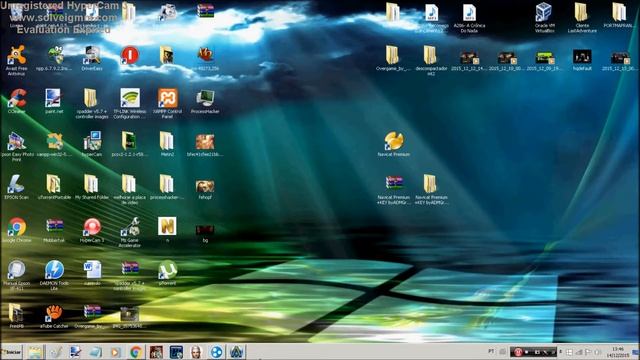Select Navicat Premium +KEY WinRAR archive
Screen dimensions: 640x360
[x=393, y=189]
